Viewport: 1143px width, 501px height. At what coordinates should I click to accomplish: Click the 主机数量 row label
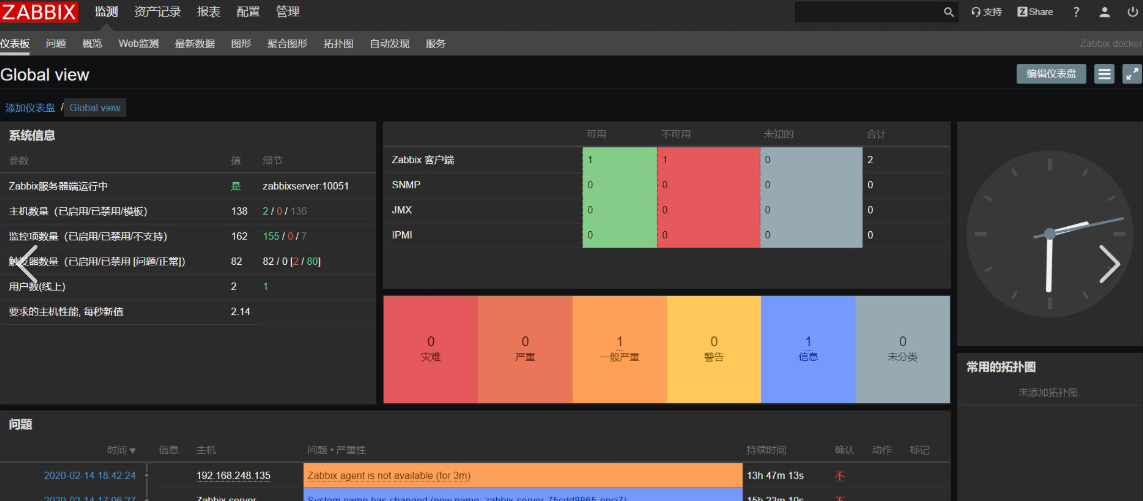point(79,211)
